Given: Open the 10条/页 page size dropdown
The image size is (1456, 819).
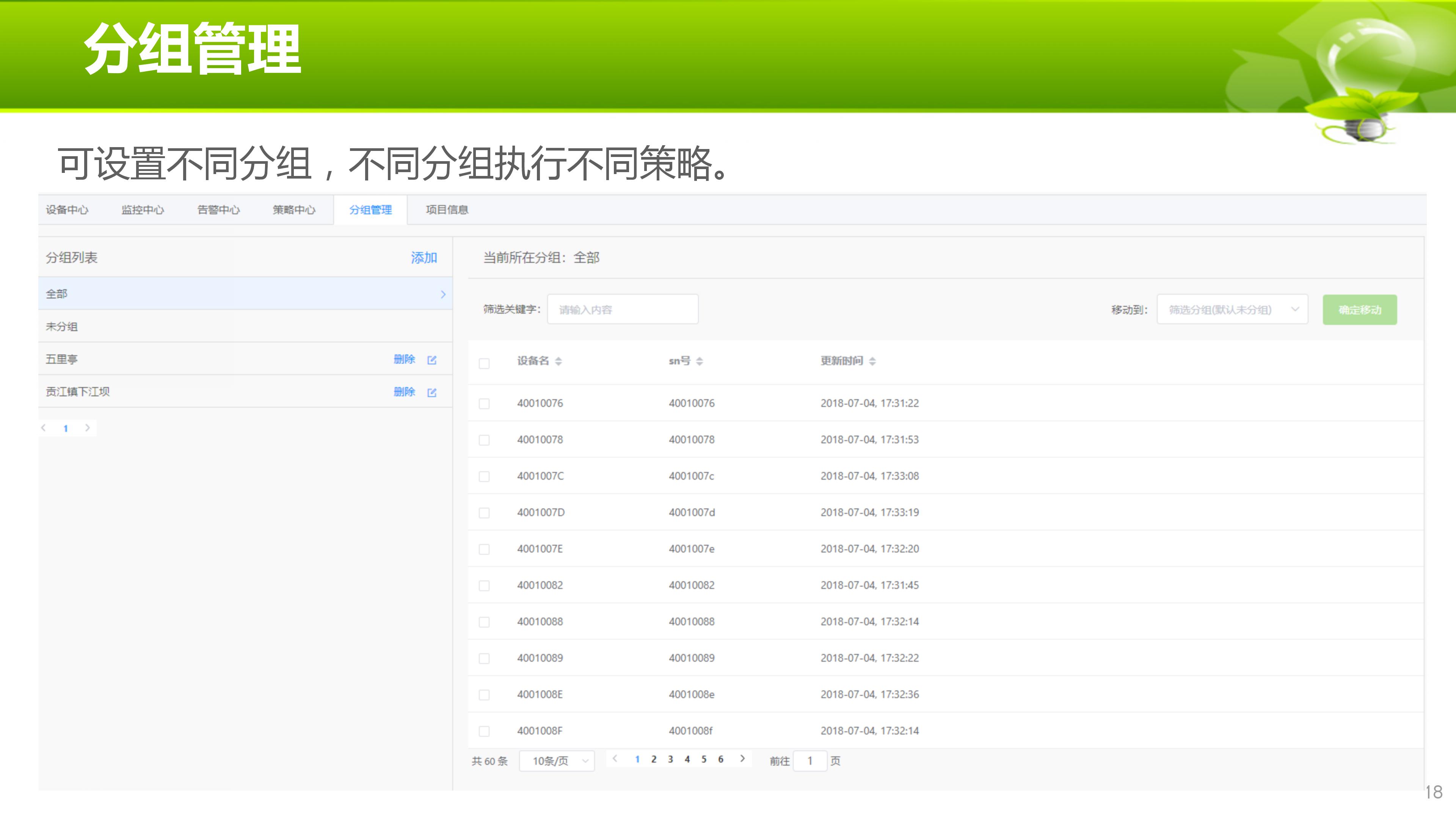Looking at the screenshot, I should (x=557, y=761).
